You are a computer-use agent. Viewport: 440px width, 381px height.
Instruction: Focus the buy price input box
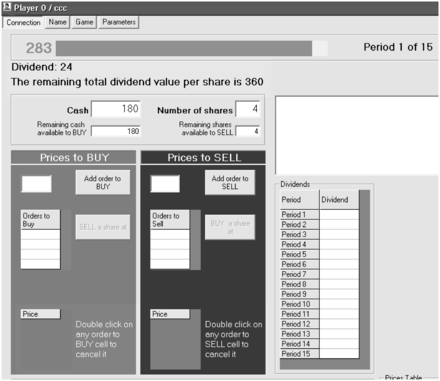point(36,184)
